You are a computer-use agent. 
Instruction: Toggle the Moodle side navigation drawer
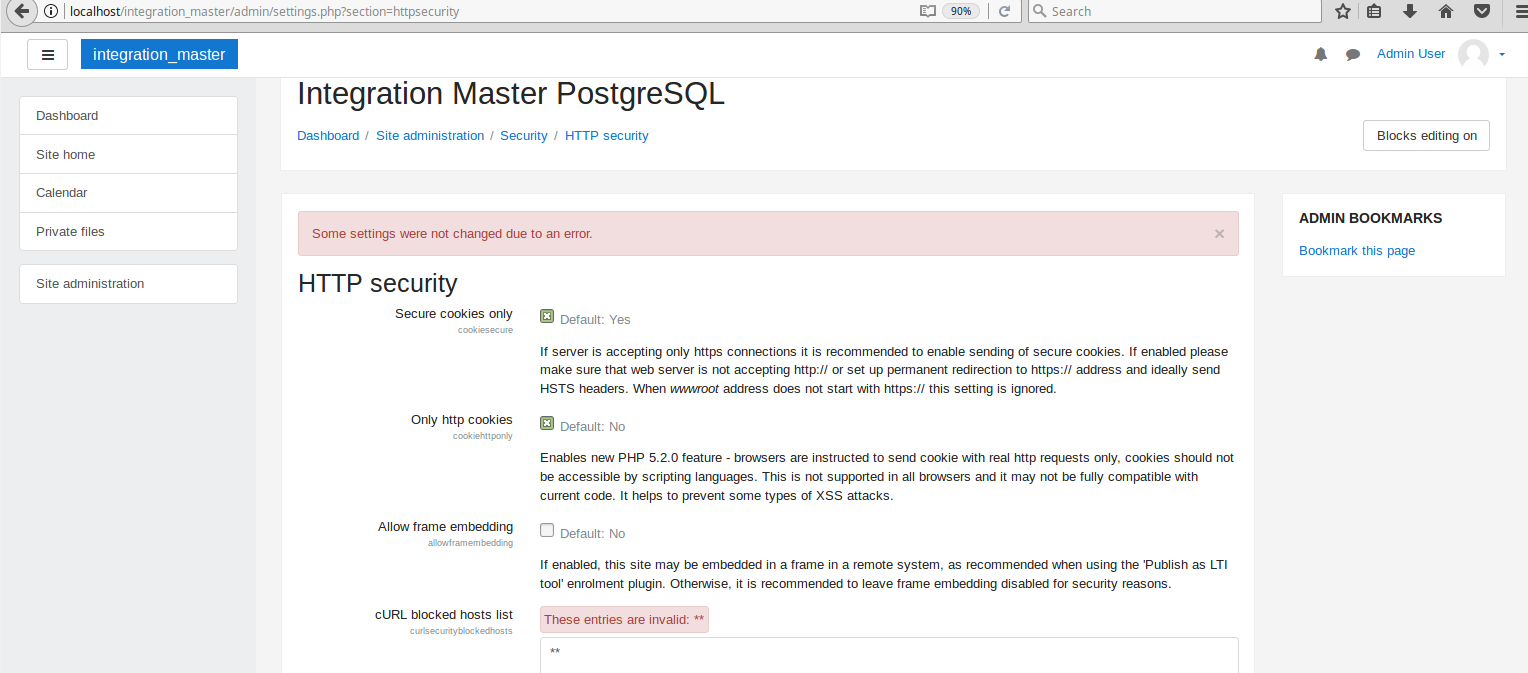coord(47,54)
